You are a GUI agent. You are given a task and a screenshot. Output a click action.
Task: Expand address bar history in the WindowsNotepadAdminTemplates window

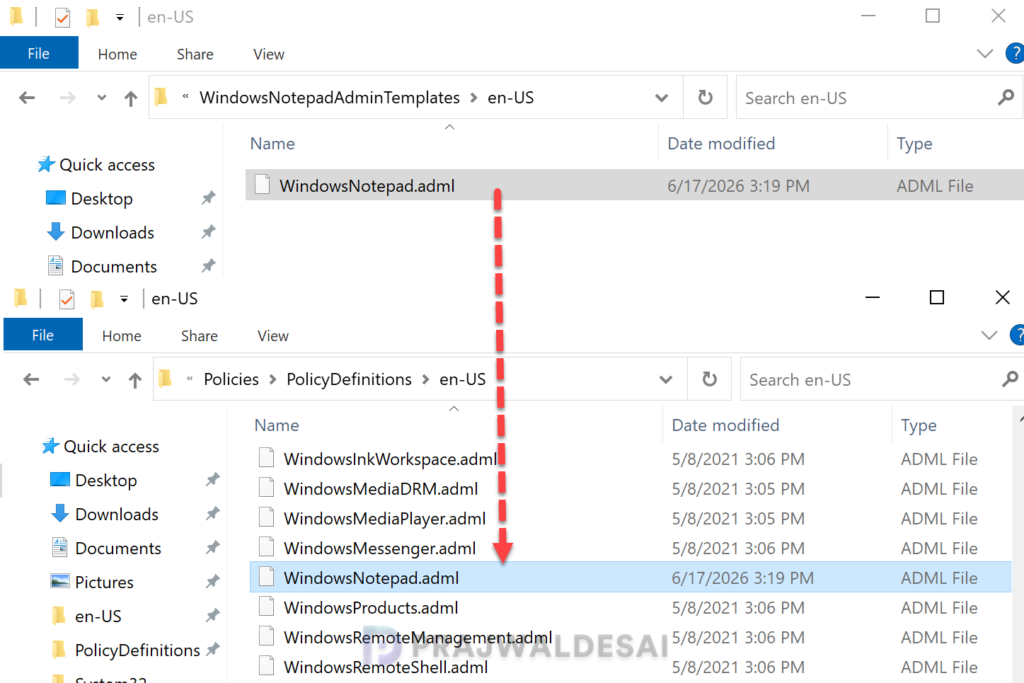coord(662,98)
